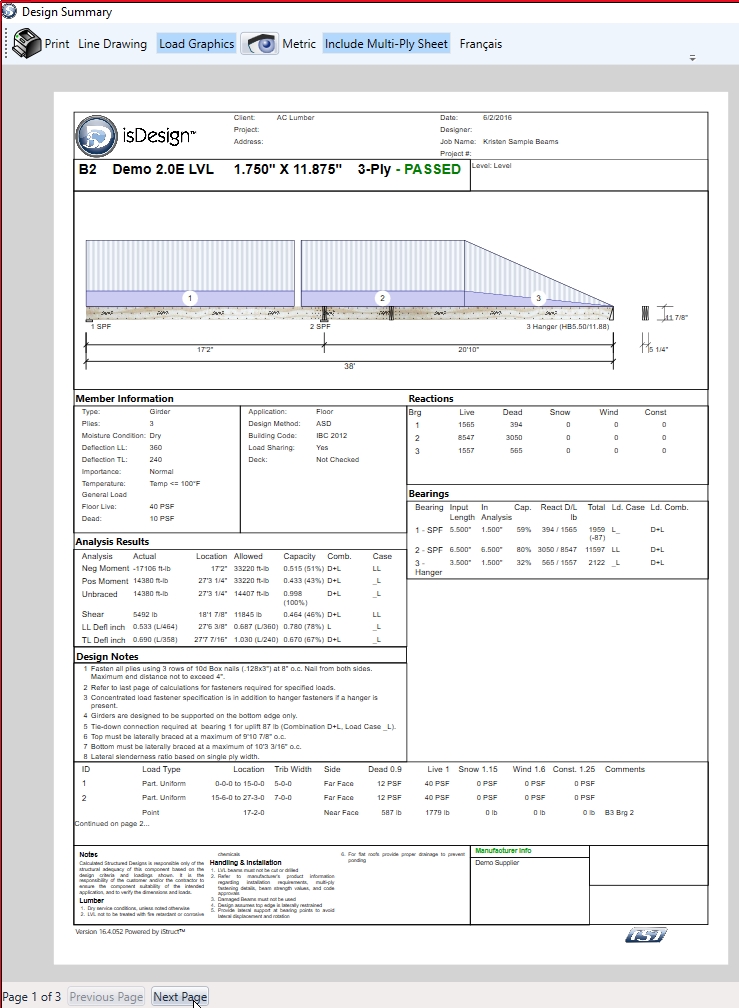Click the PASSED status text
Image resolution: width=739 pixels, height=1008 pixels.
(432, 169)
